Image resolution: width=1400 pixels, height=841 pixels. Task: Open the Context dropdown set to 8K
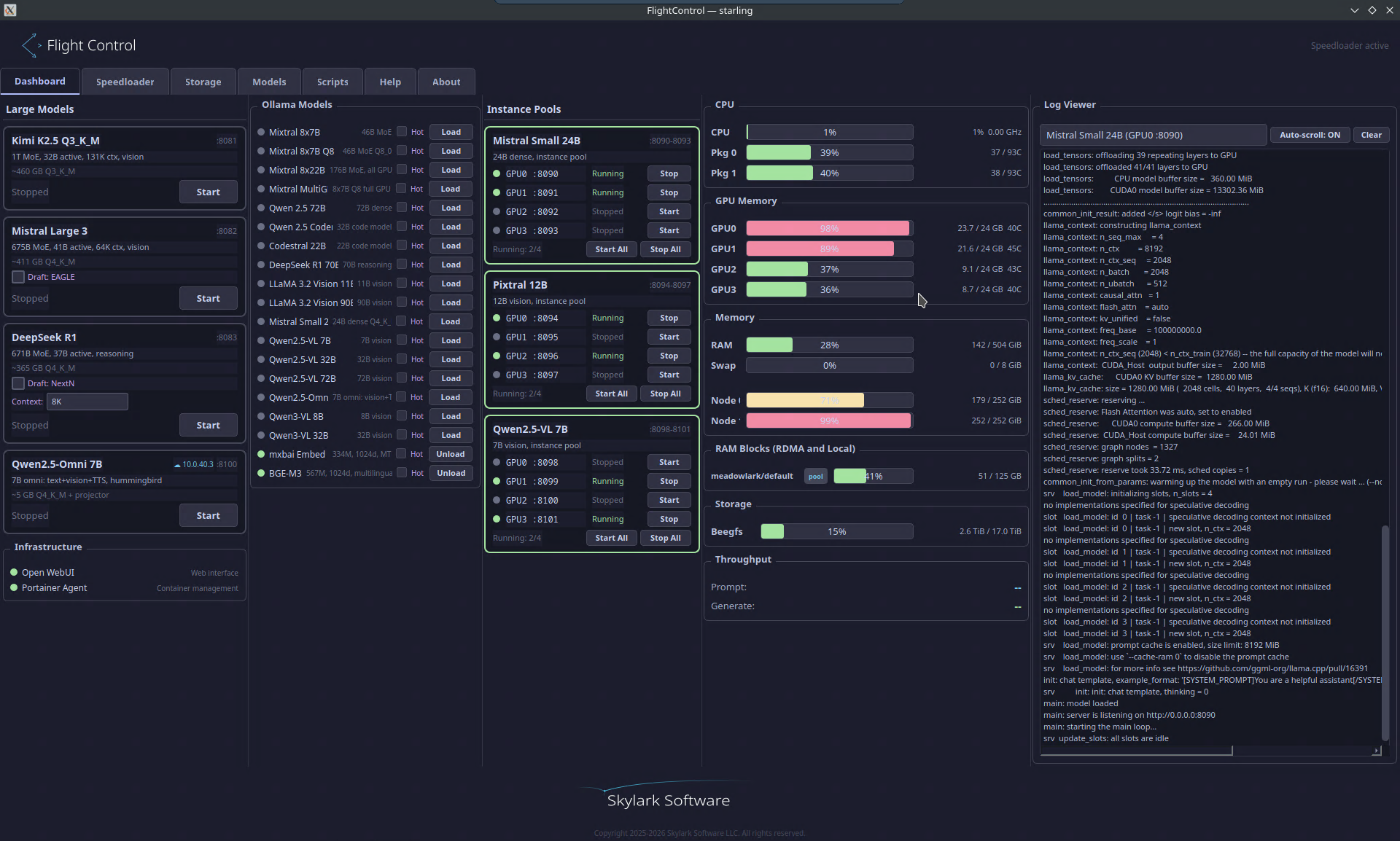(86, 401)
